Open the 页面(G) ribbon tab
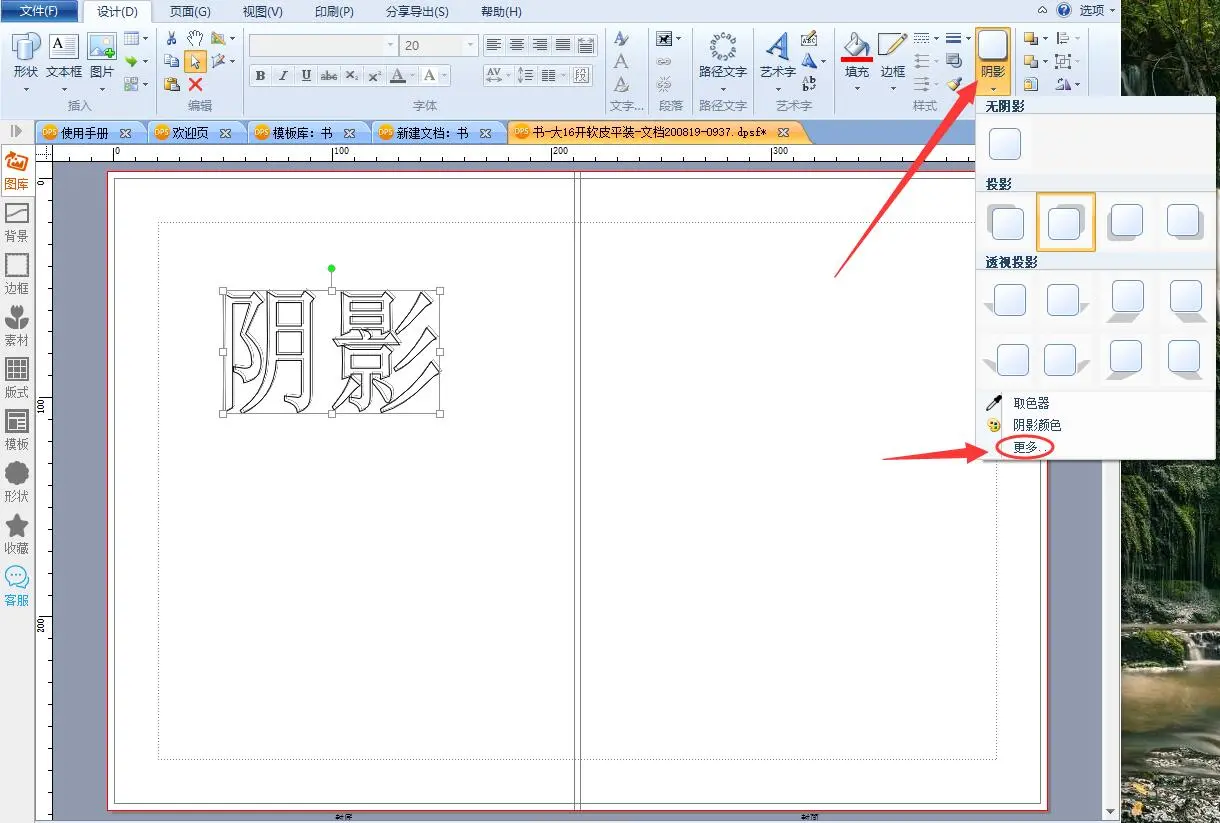1220x823 pixels. 190,12
